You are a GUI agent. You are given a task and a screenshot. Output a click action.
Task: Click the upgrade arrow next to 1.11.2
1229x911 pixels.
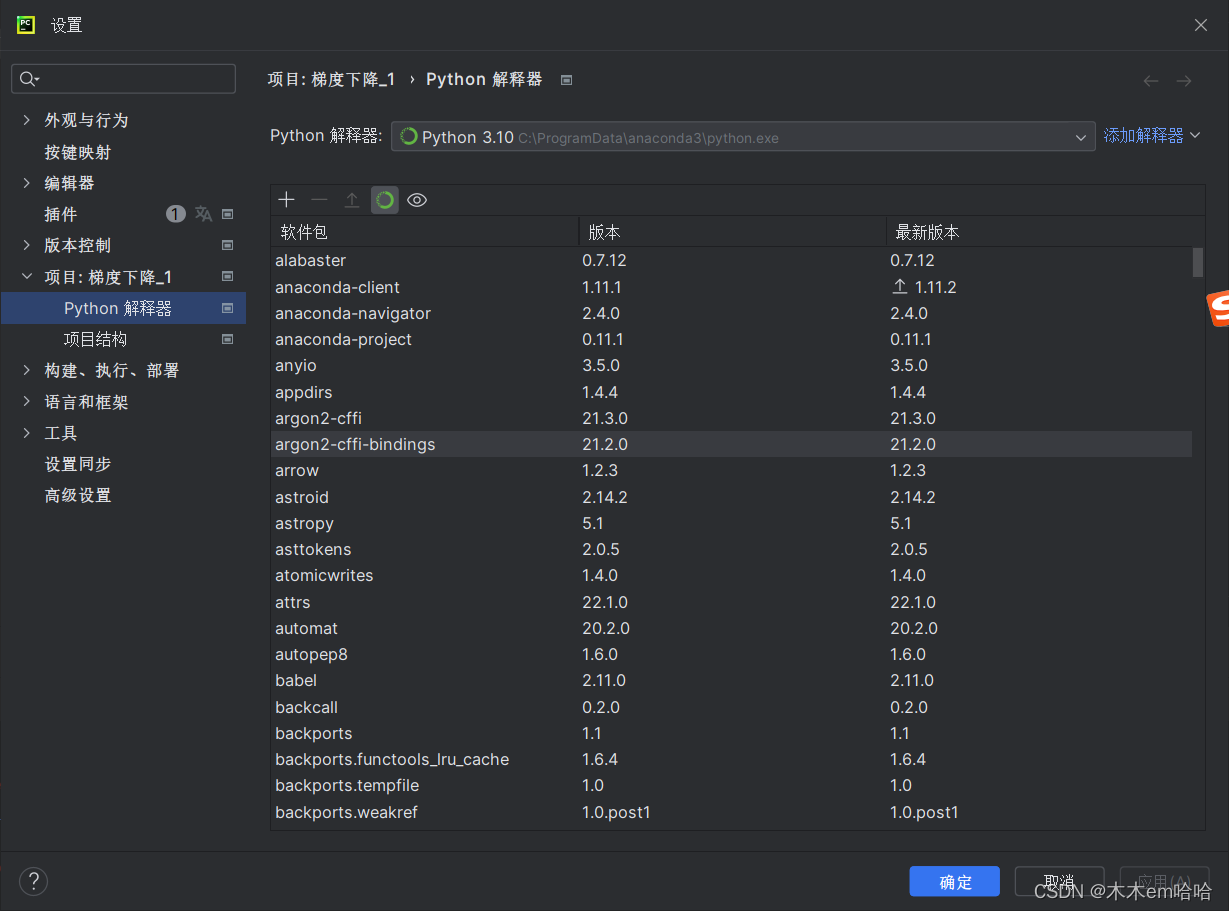pyautogui.click(x=900, y=287)
